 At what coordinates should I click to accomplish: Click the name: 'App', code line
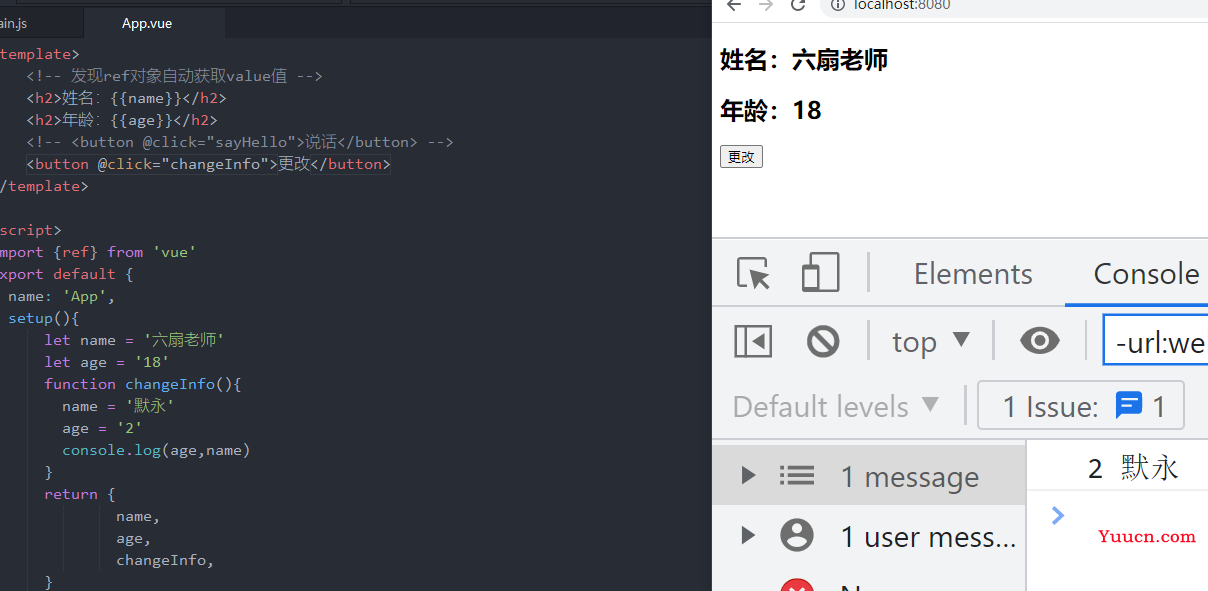coord(62,296)
